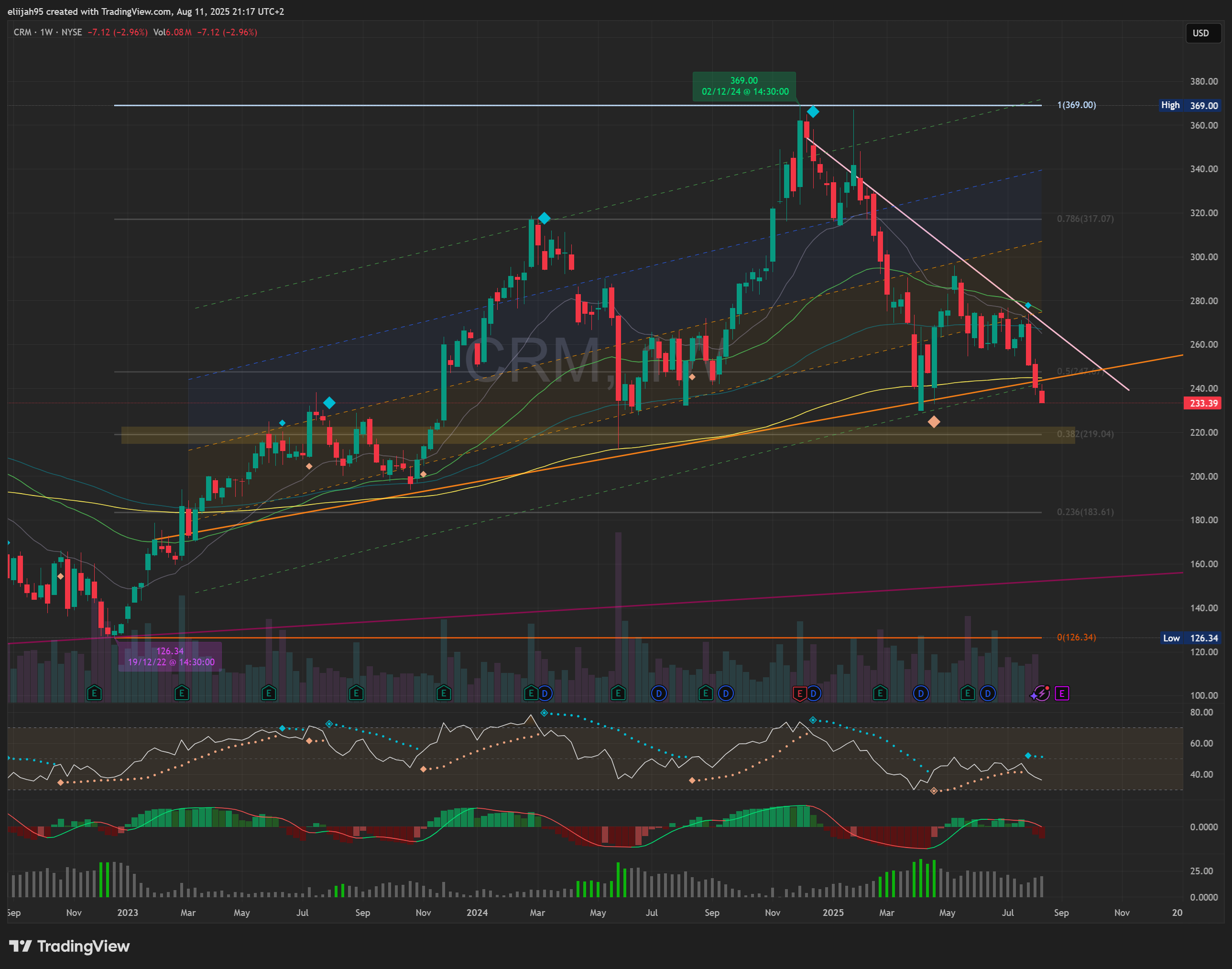This screenshot has width=1232, height=969.
Task: Select the earnings E marker near June 2023
Action: [269, 693]
